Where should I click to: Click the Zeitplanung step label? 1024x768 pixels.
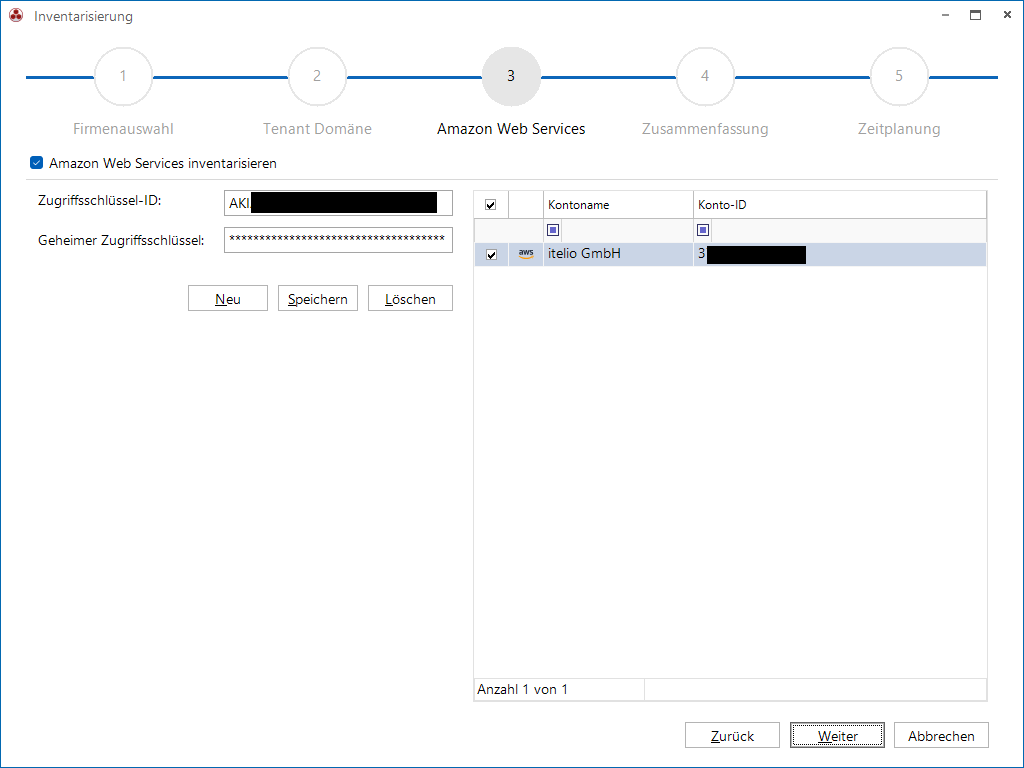coord(899,129)
